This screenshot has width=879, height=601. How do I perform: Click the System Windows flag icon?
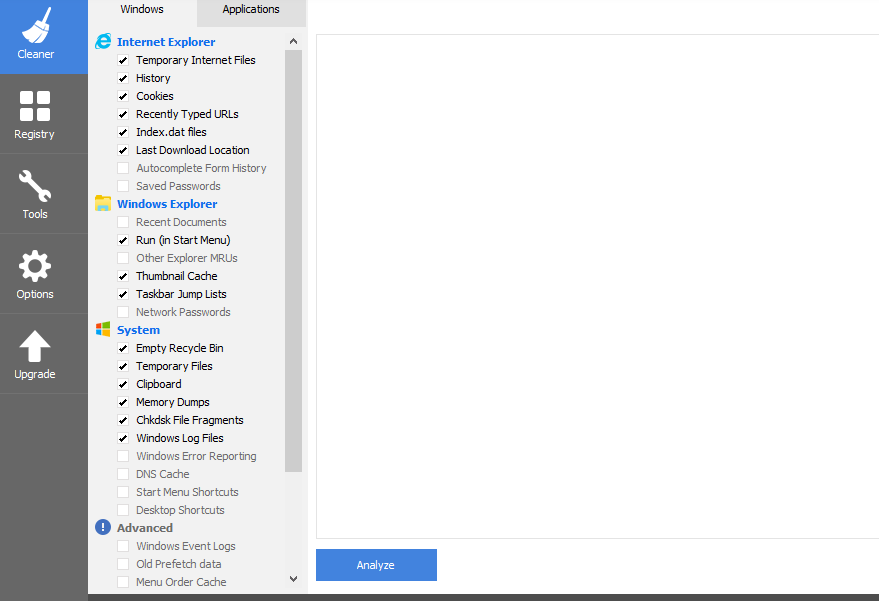pos(103,329)
